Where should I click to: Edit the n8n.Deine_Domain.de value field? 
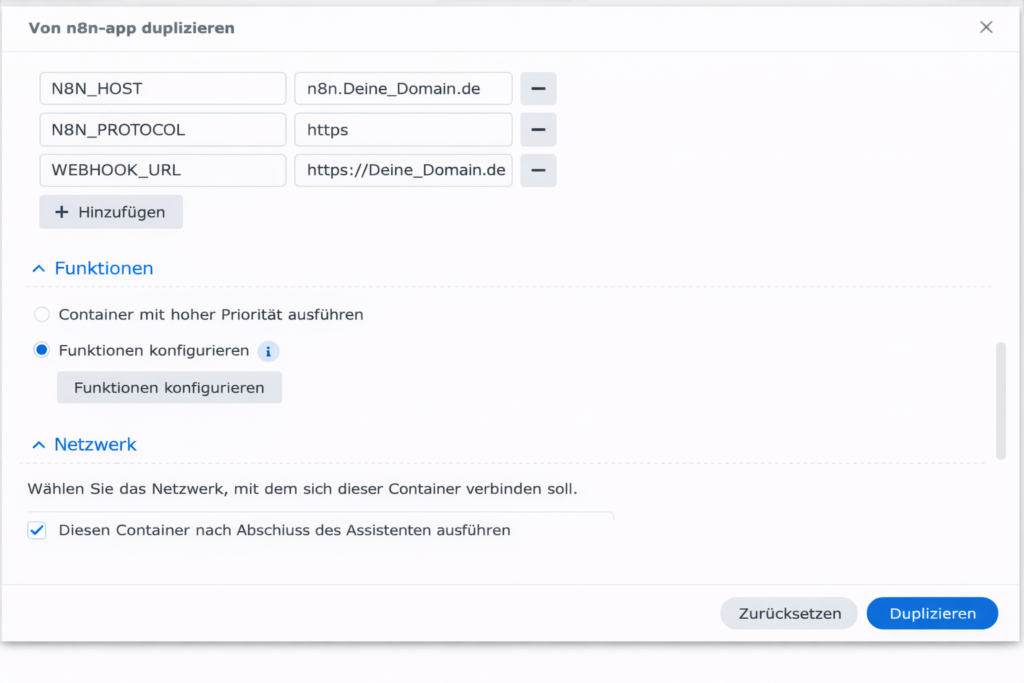tap(403, 89)
